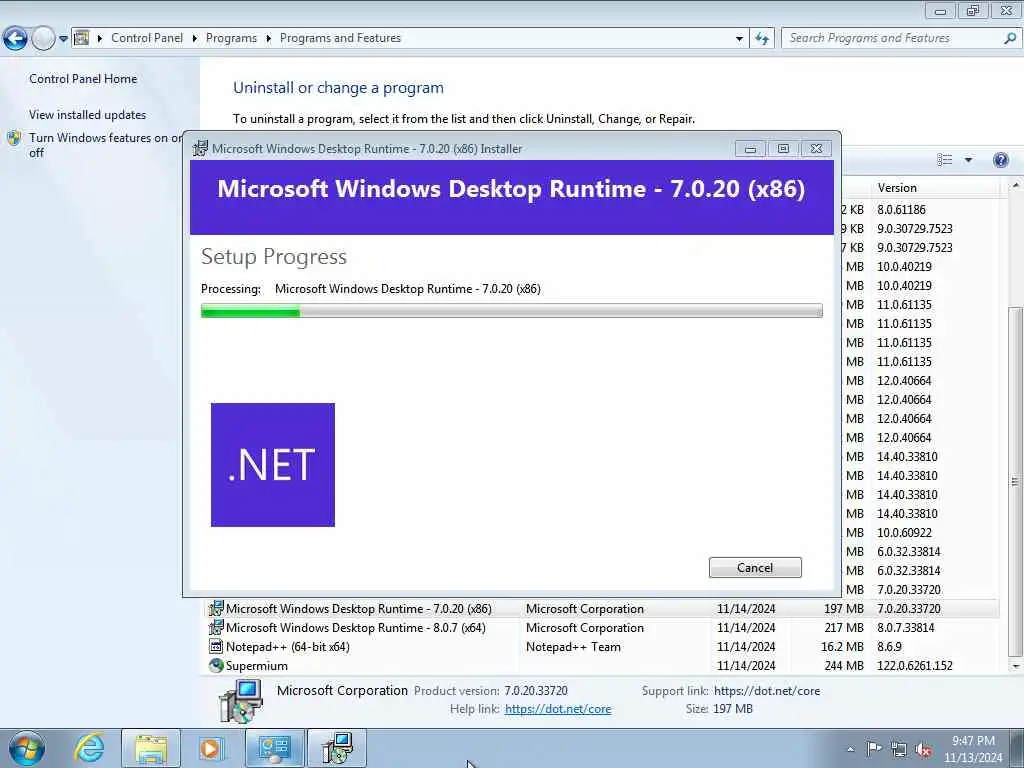Click the .NET logo in installer
Viewport: 1024px width, 768px height.
coord(273,465)
